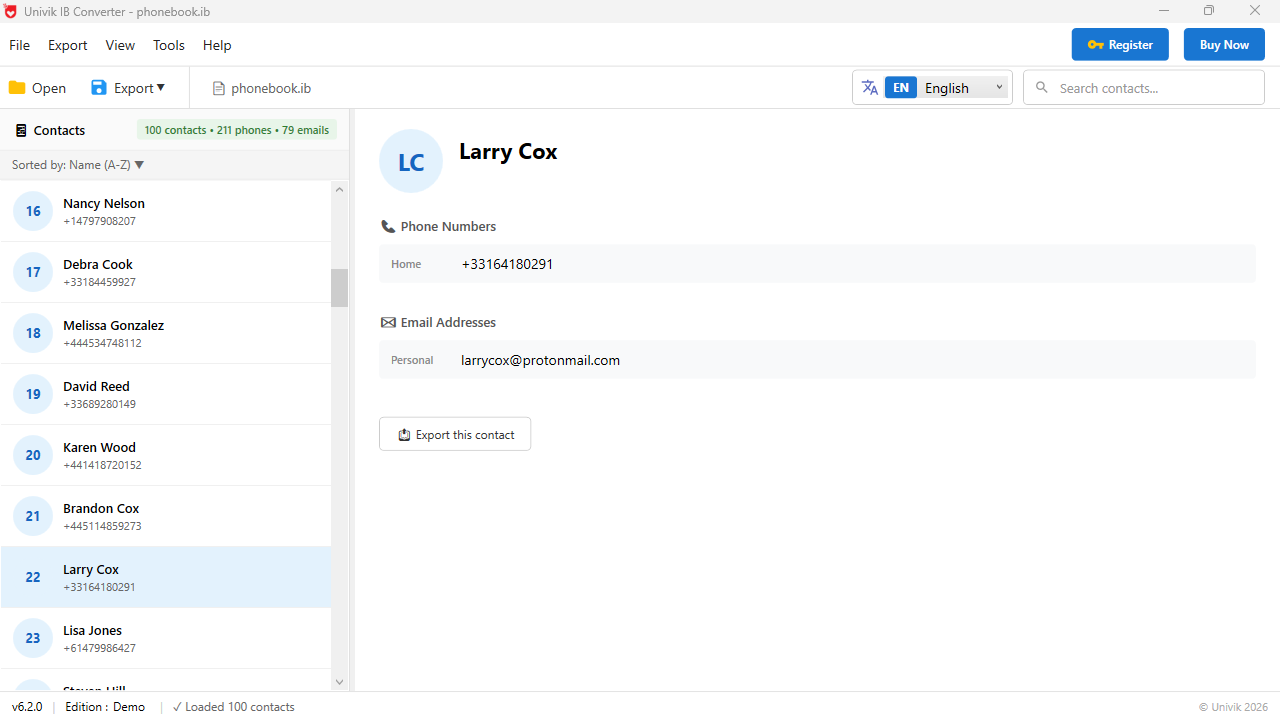Click the Buy Now button
The image size is (1280, 720).
pos(1224,44)
